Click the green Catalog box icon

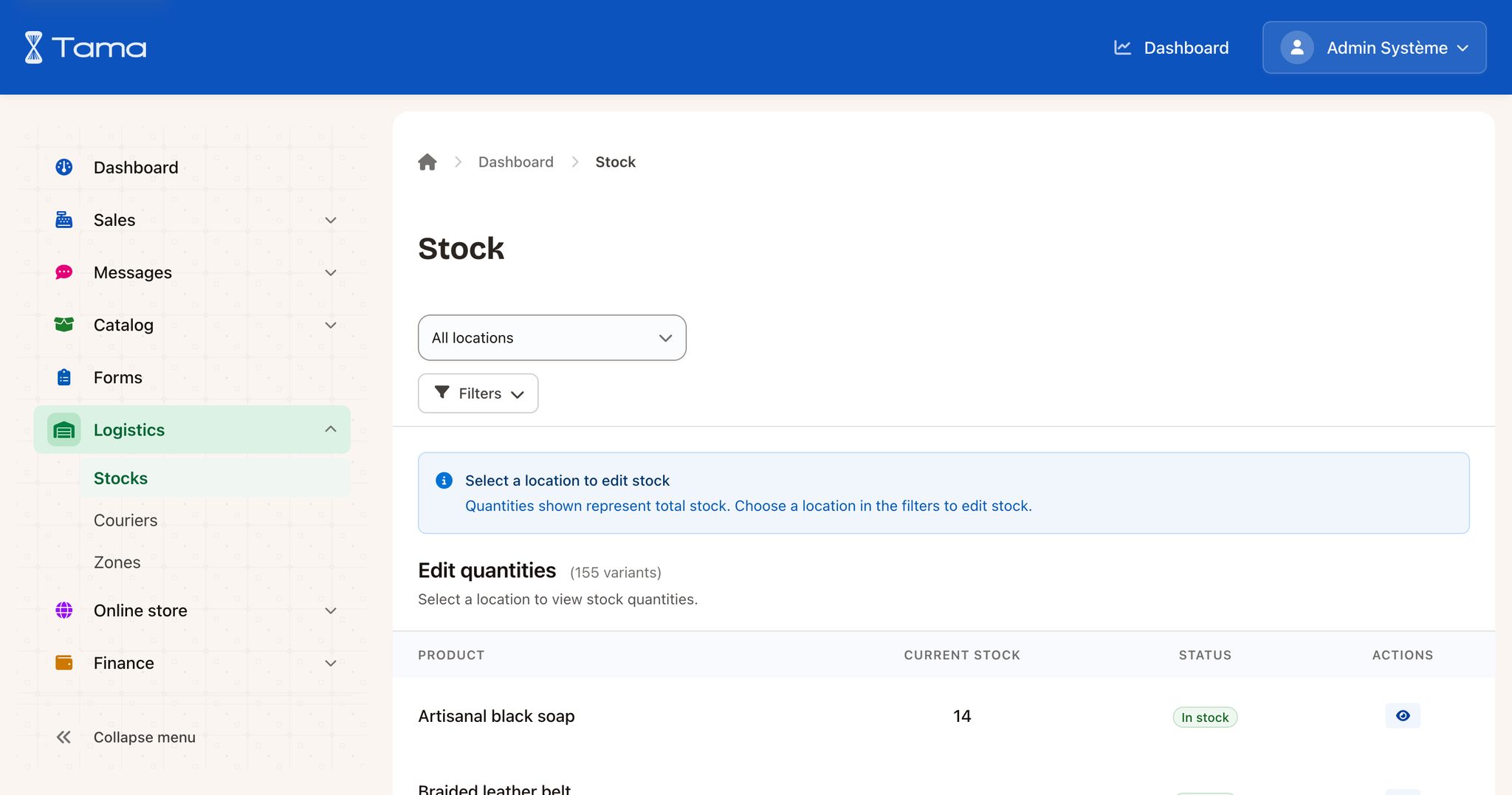[x=64, y=325]
